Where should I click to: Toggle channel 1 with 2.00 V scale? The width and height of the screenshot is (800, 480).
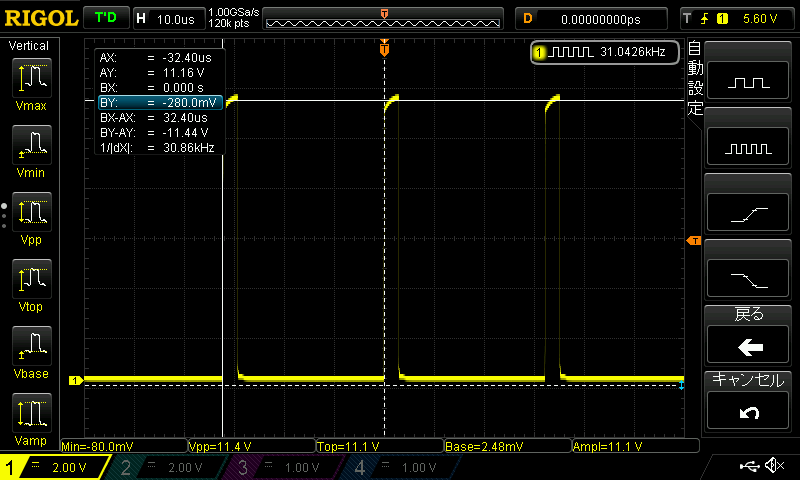click(54, 467)
